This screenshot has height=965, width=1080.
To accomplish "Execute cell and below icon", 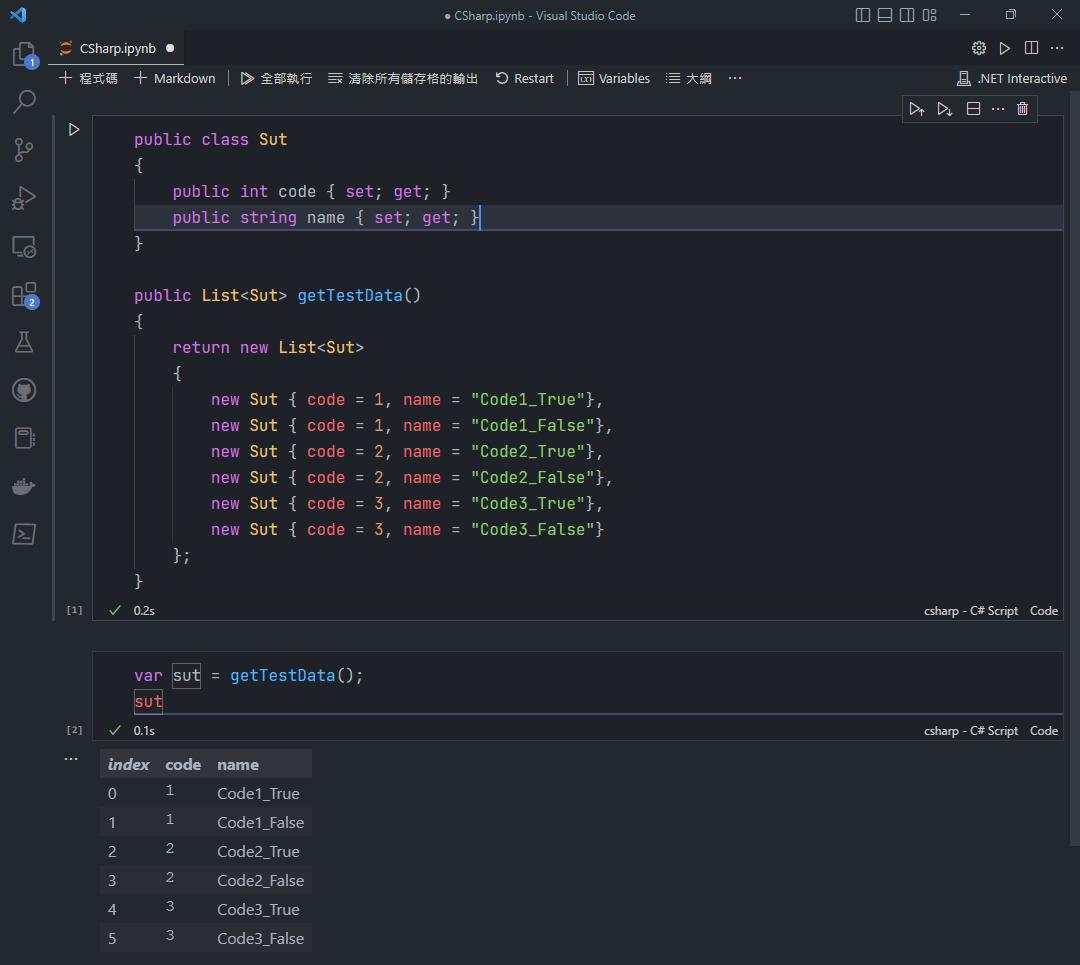I will pyautogui.click(x=944, y=109).
